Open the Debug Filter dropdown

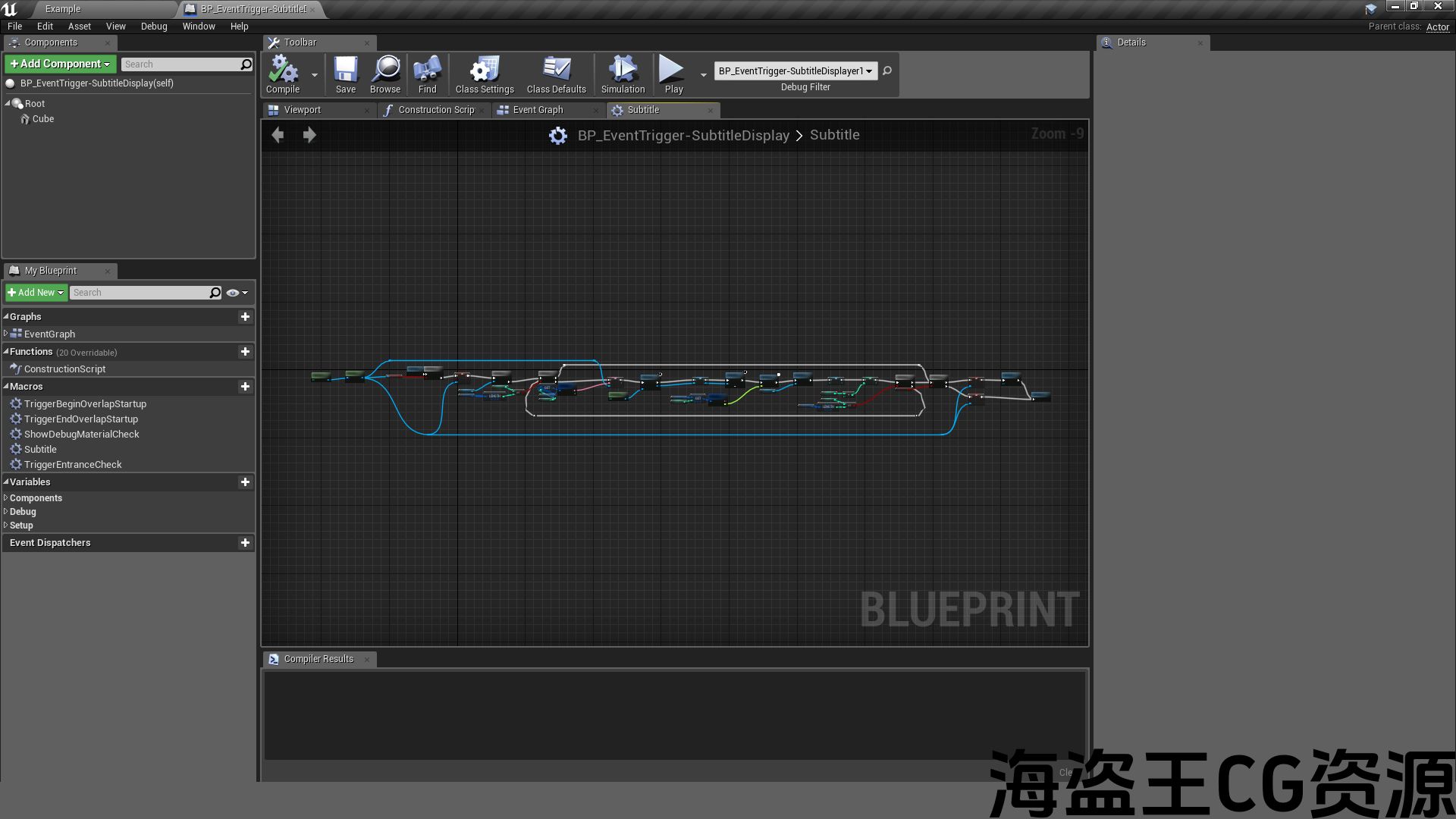[795, 71]
